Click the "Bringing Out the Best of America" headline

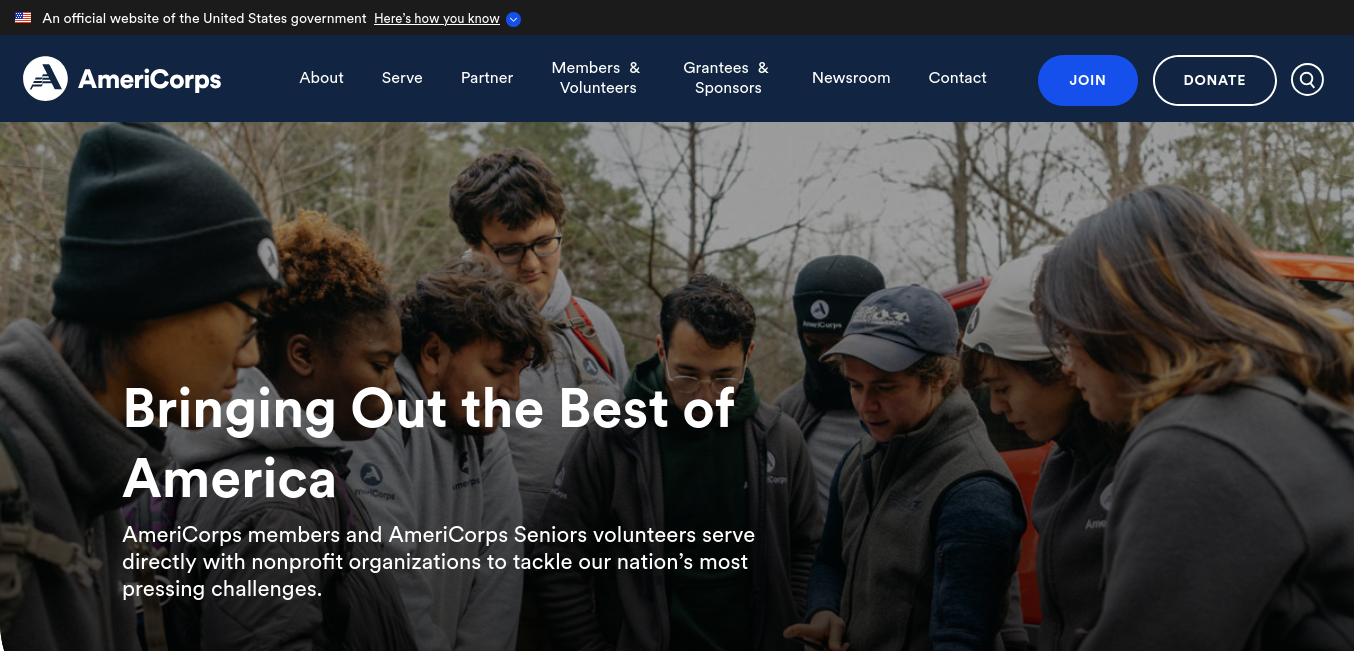click(429, 443)
